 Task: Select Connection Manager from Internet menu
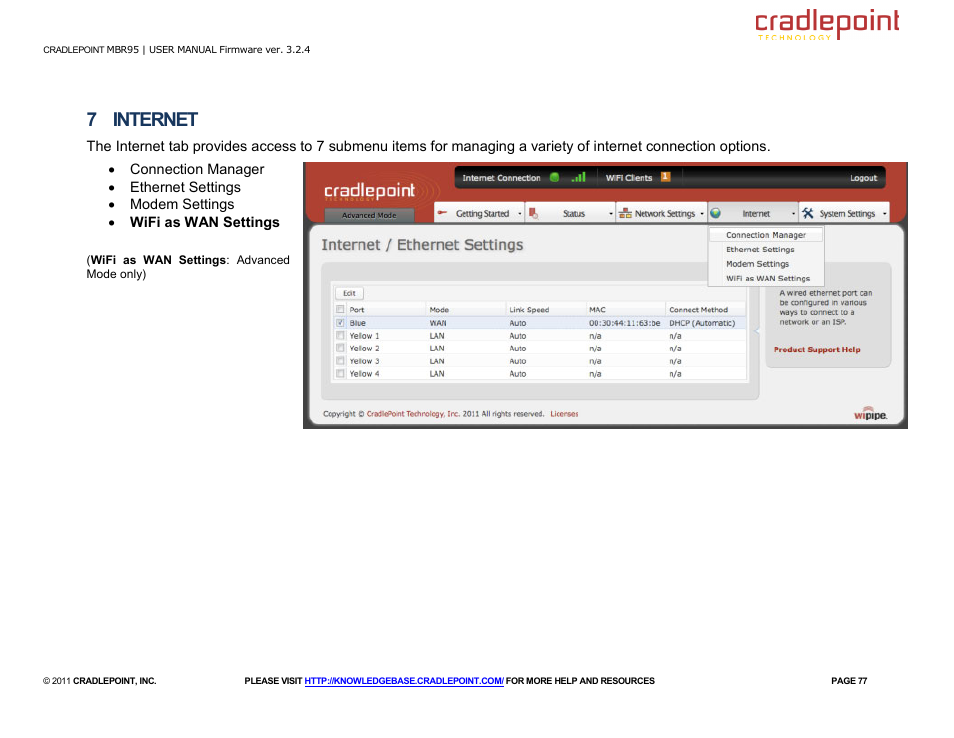pyautogui.click(x=765, y=235)
